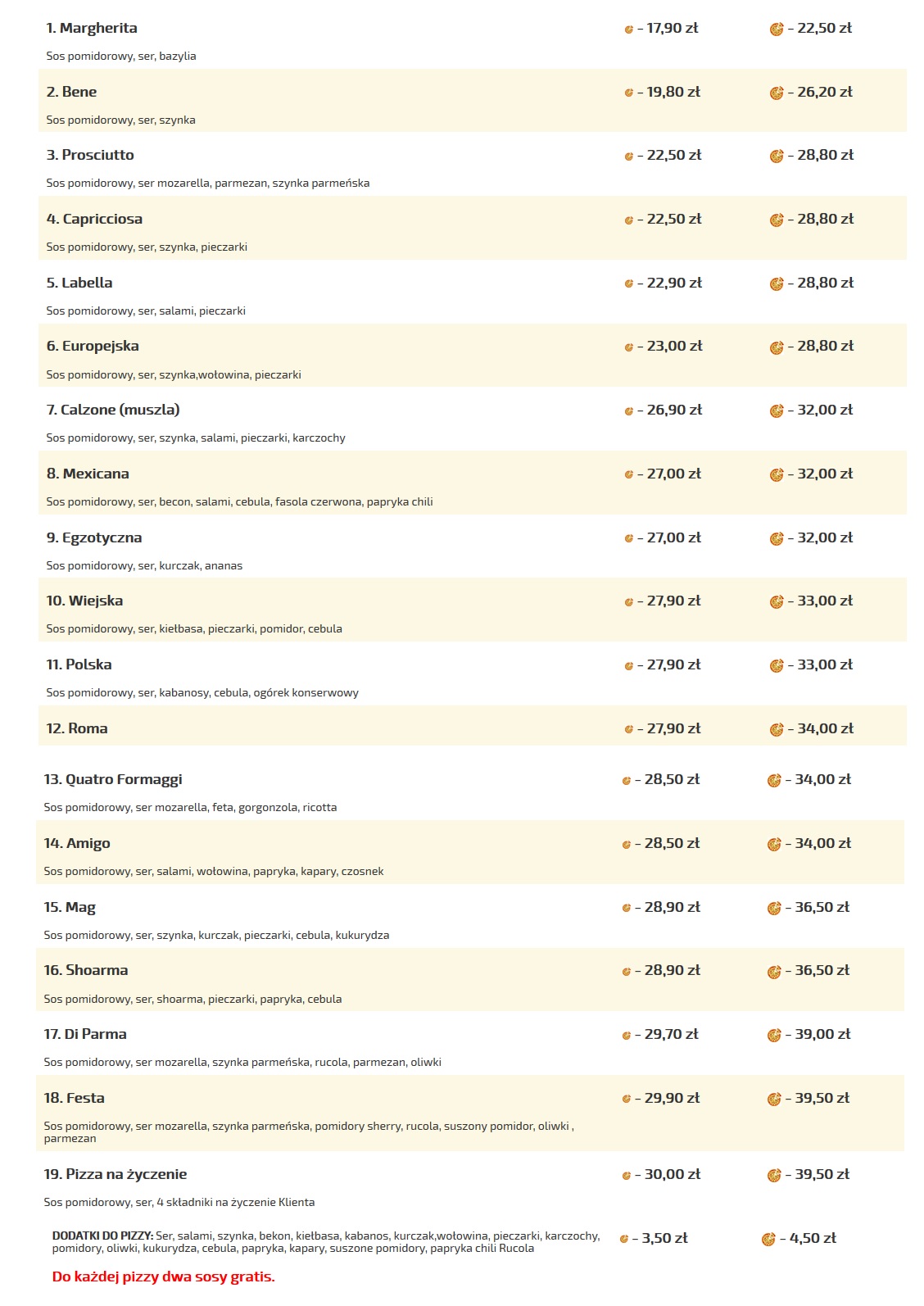This screenshot has height=1306, width=924.
Task: Click small pizza icon for Margherita
Action: pos(629,29)
